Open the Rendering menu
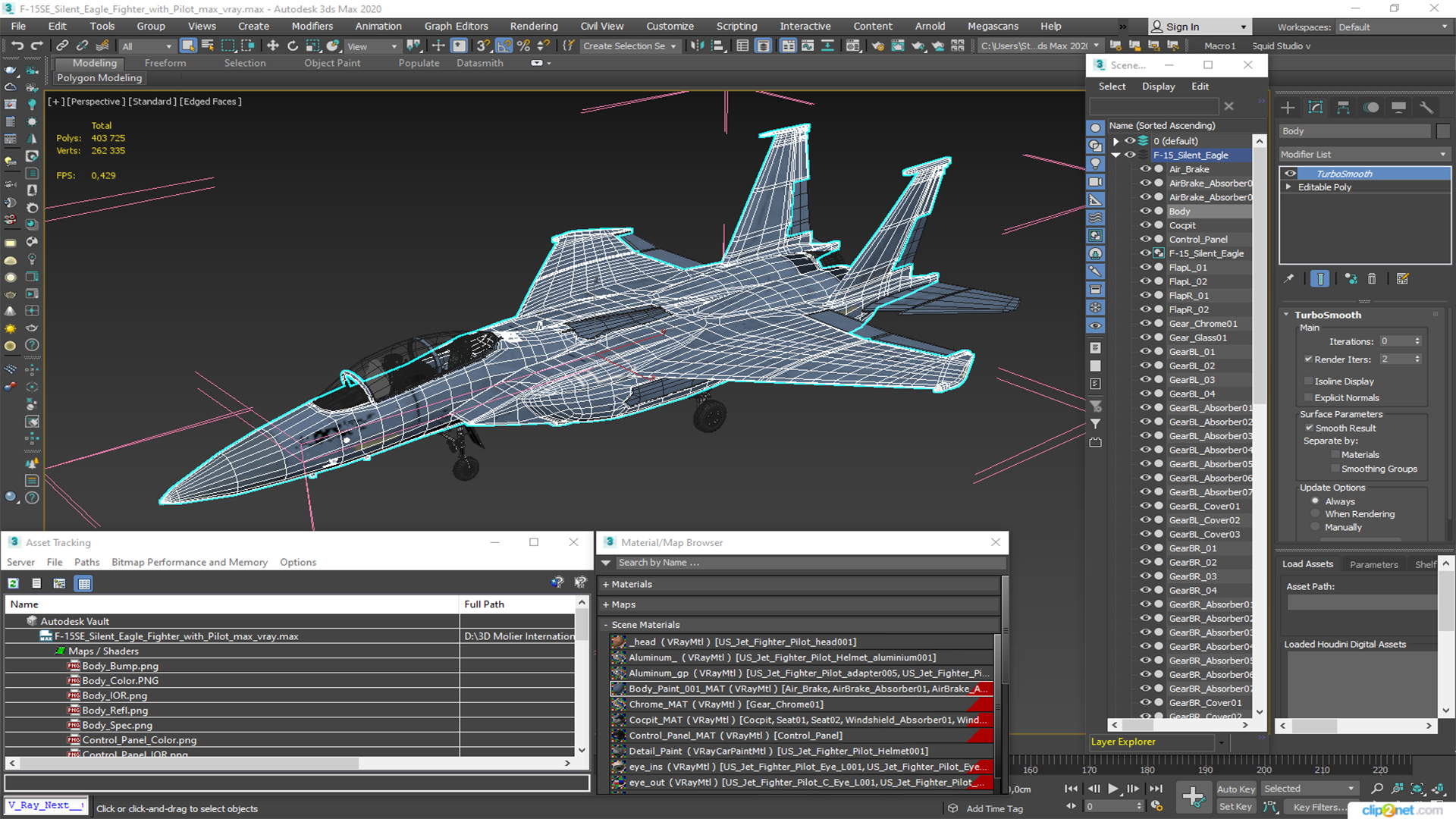Image resolution: width=1456 pixels, height=819 pixels. (x=534, y=27)
